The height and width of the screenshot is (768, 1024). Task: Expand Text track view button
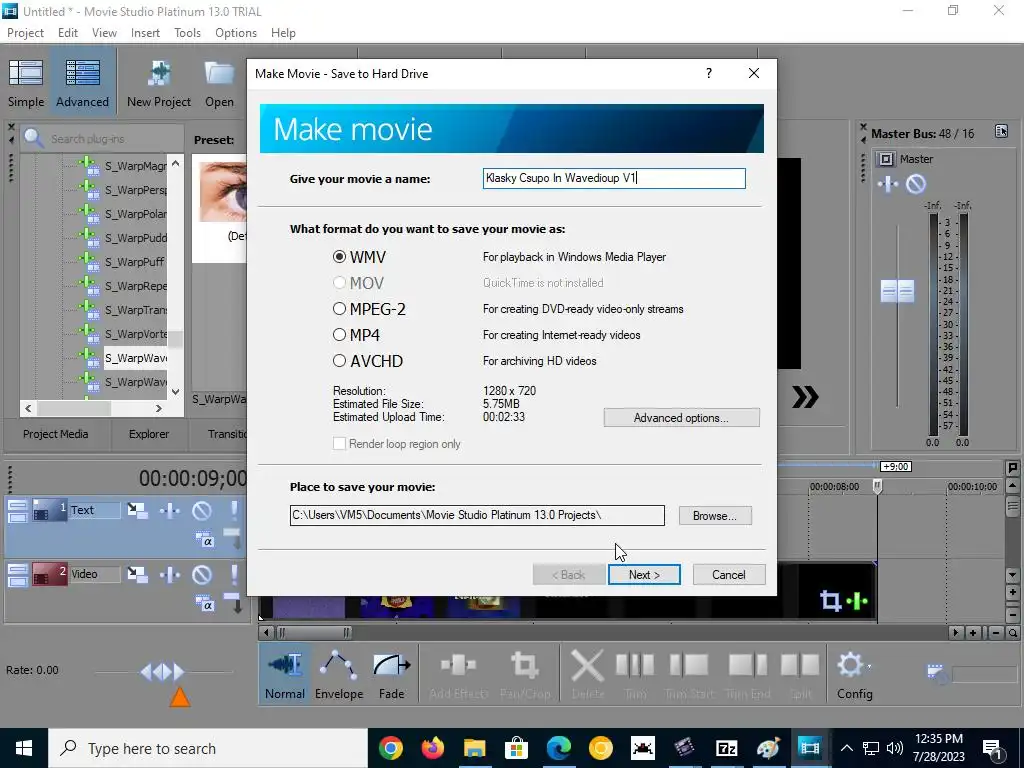click(x=18, y=510)
